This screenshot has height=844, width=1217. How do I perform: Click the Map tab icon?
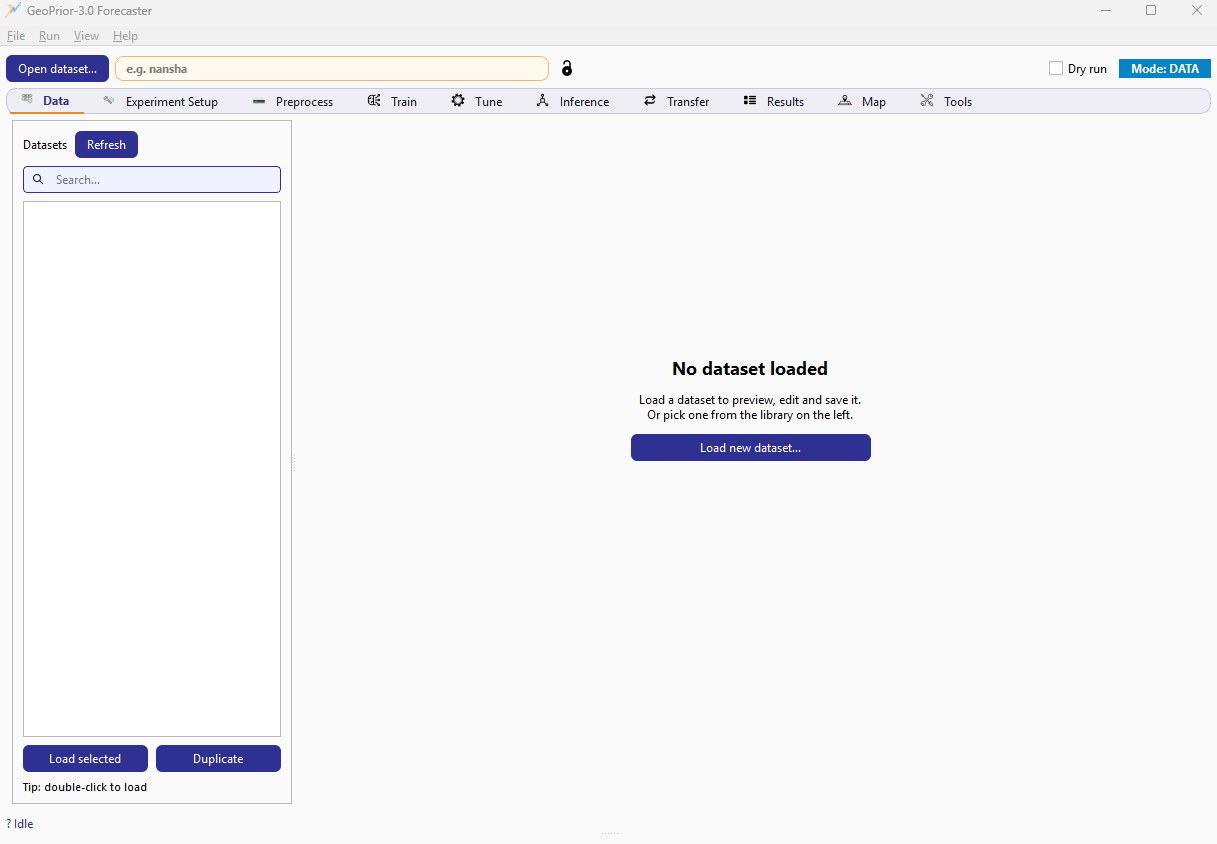[845, 101]
